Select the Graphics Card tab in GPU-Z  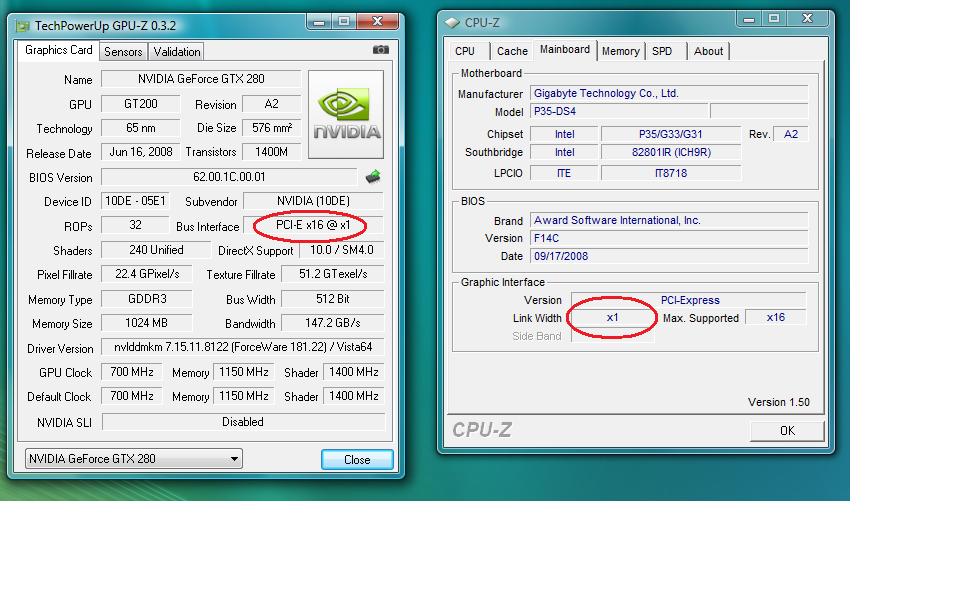pos(58,50)
